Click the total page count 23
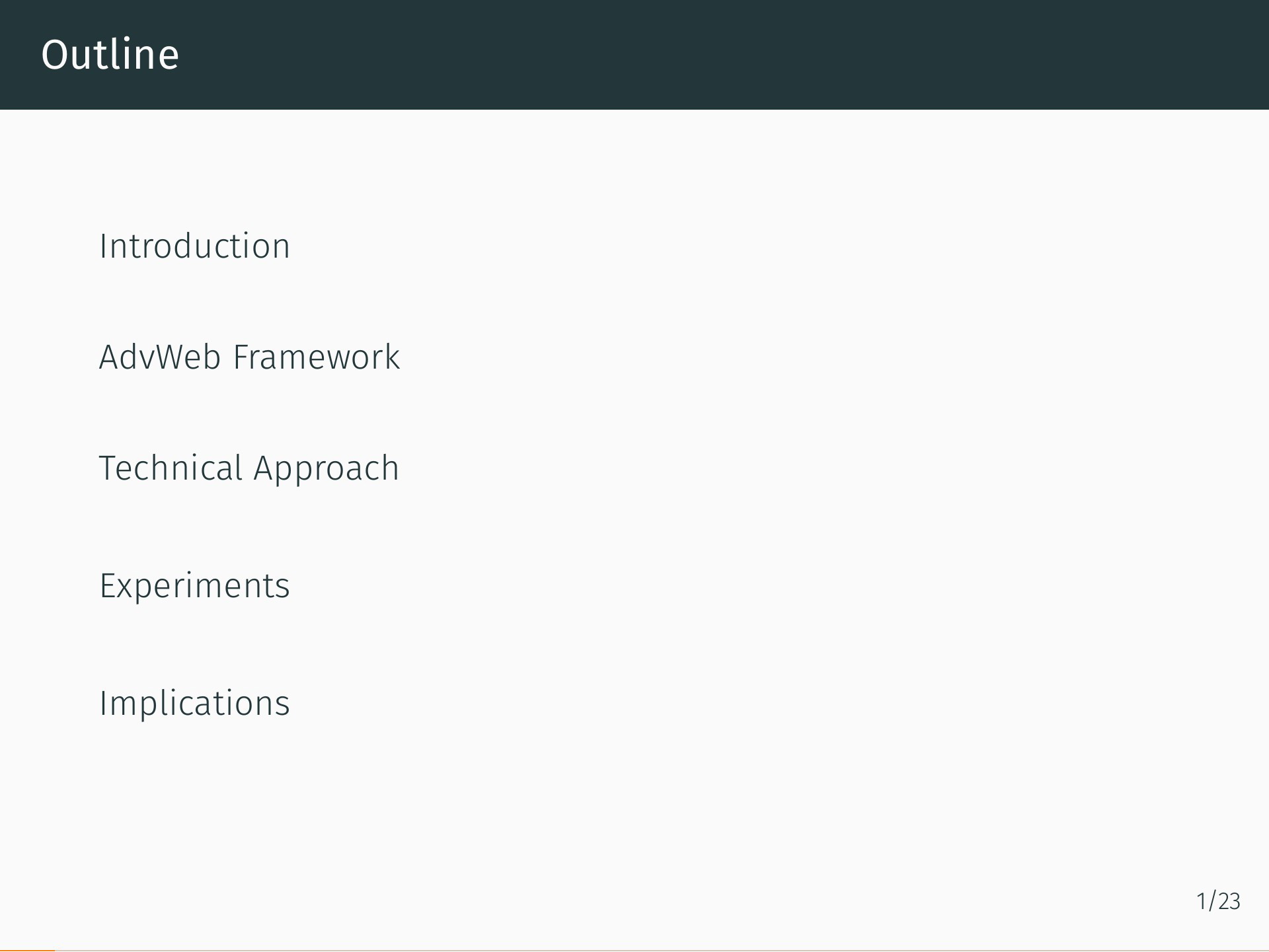This screenshot has height=952, width=1269. pyautogui.click(x=1229, y=901)
